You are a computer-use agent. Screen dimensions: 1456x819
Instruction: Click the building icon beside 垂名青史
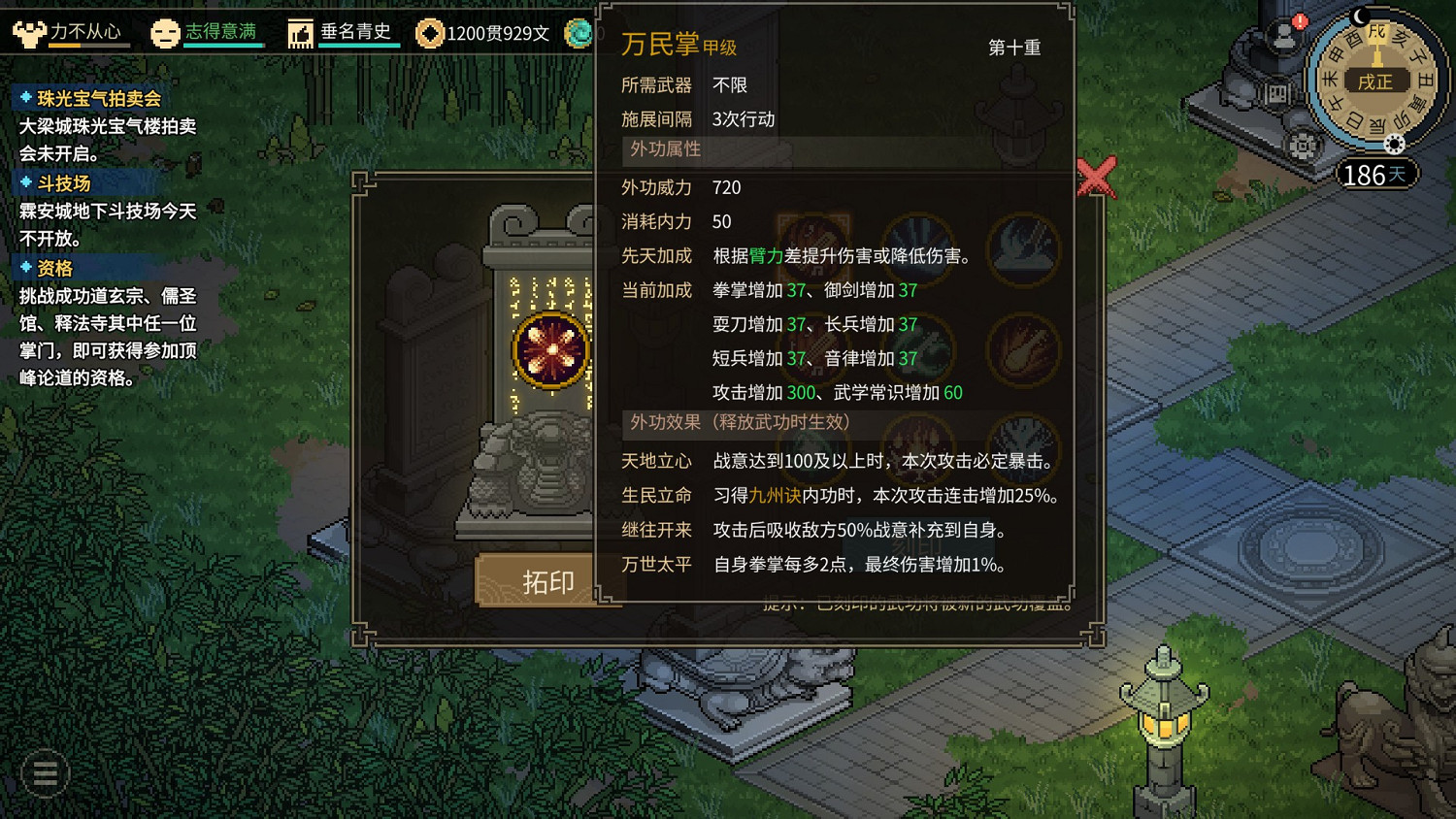[300, 33]
